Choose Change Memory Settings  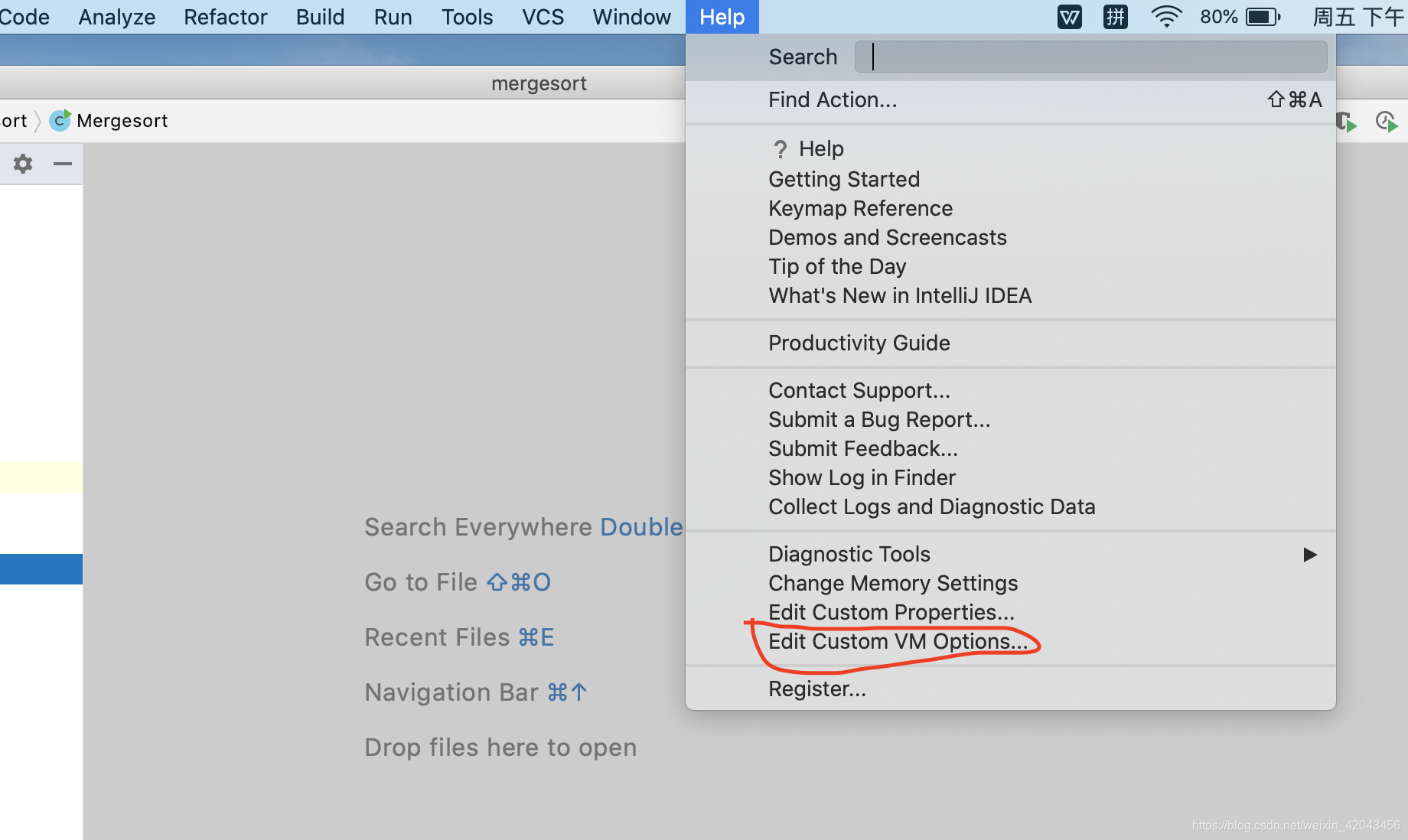pos(892,583)
